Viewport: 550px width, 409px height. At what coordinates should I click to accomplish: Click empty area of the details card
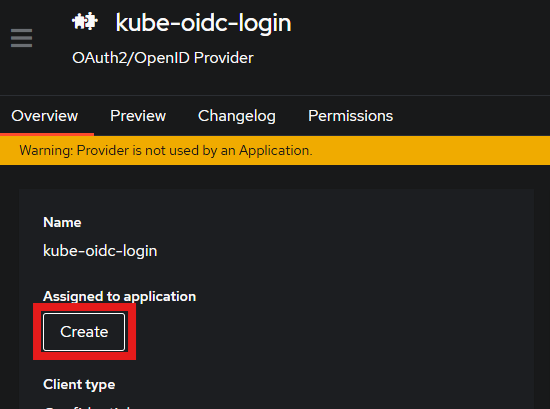(351, 281)
